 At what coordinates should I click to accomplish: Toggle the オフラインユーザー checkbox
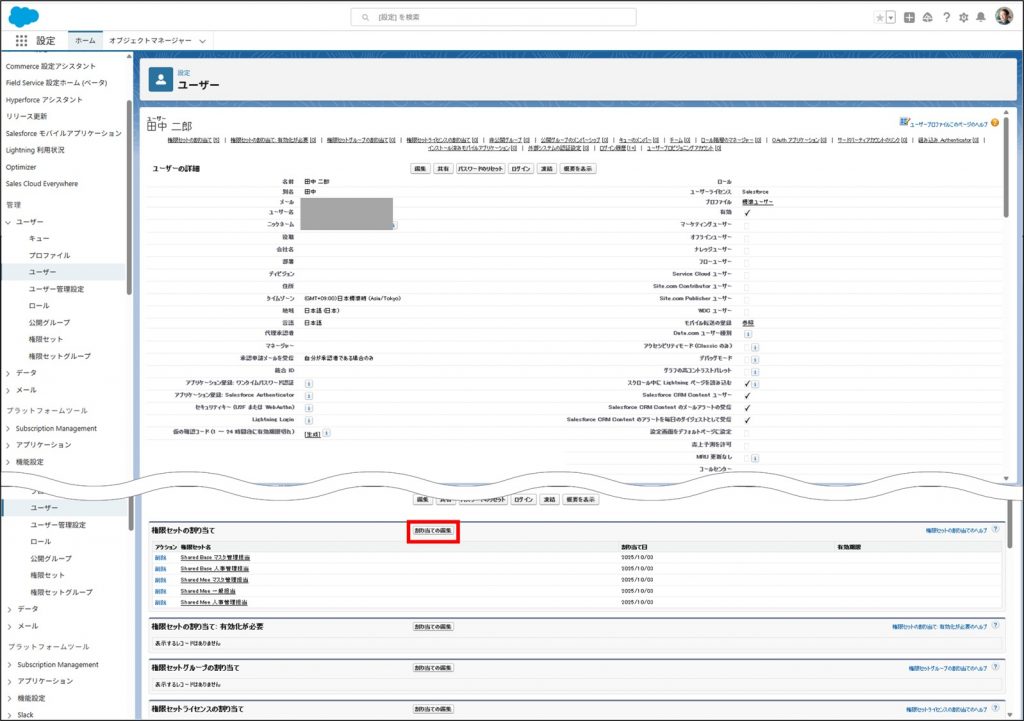click(x=746, y=237)
